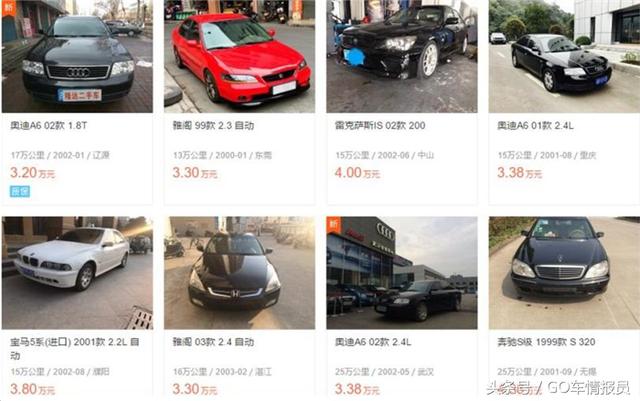Click the 奥迪A6 02款 2.4L title link
Screen dimensions: 640x401
click(x=373, y=342)
